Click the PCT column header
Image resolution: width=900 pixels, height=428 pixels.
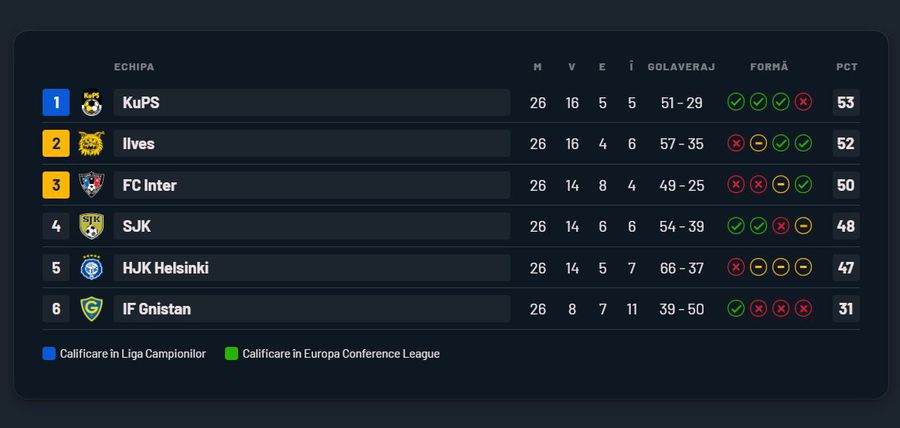[846, 67]
